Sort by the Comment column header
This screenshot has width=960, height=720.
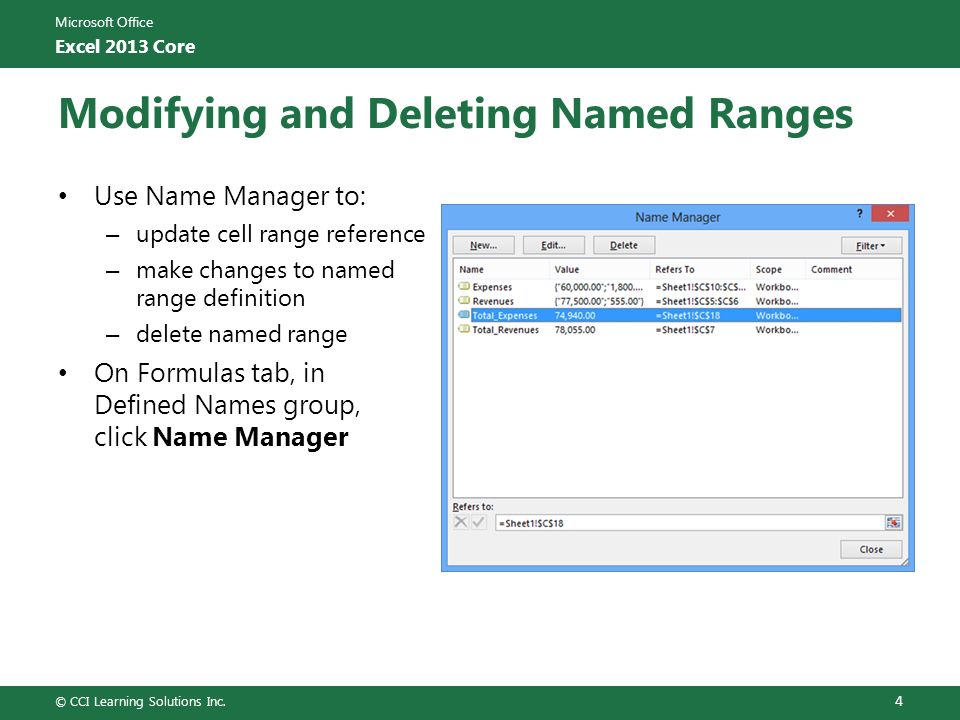click(853, 269)
